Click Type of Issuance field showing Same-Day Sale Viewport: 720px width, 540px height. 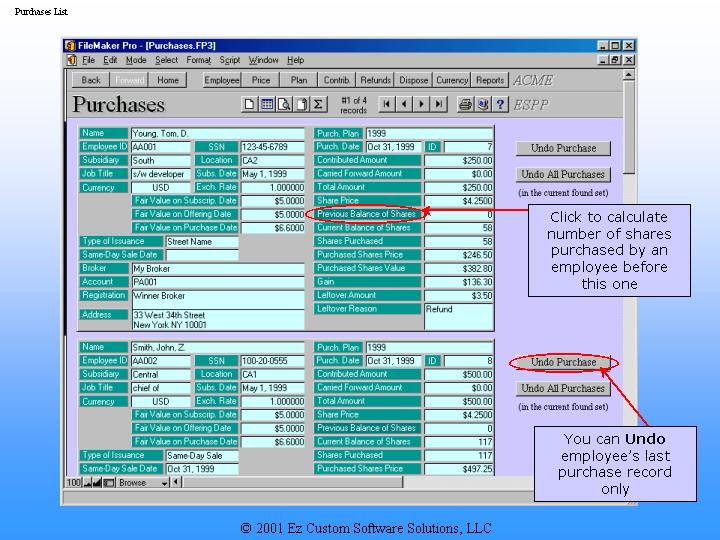point(202,456)
